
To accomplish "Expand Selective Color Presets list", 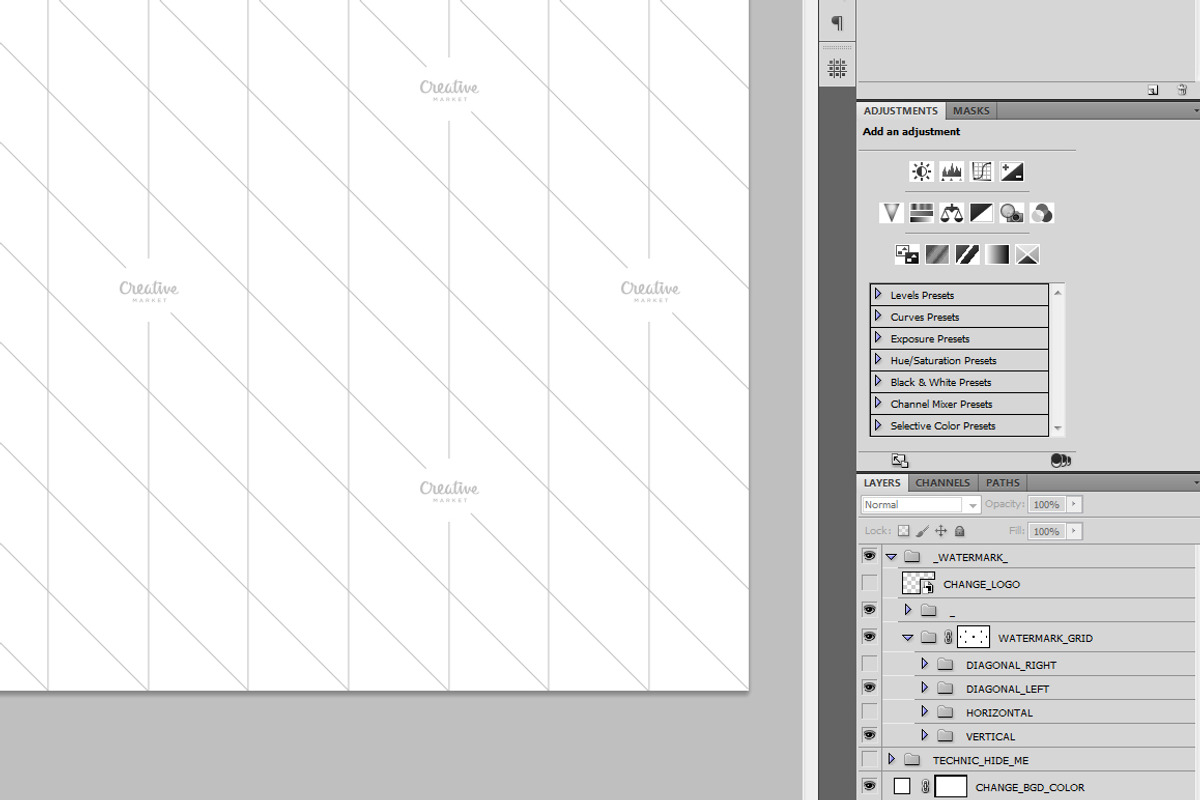I will [878, 425].
